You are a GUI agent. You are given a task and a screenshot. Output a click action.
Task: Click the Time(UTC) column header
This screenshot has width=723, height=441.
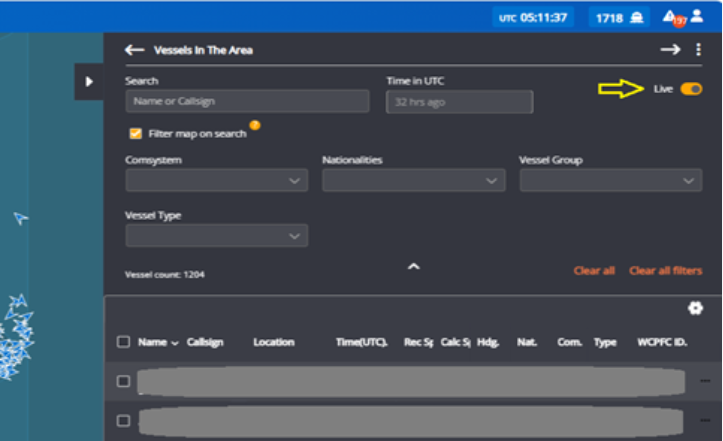362,342
